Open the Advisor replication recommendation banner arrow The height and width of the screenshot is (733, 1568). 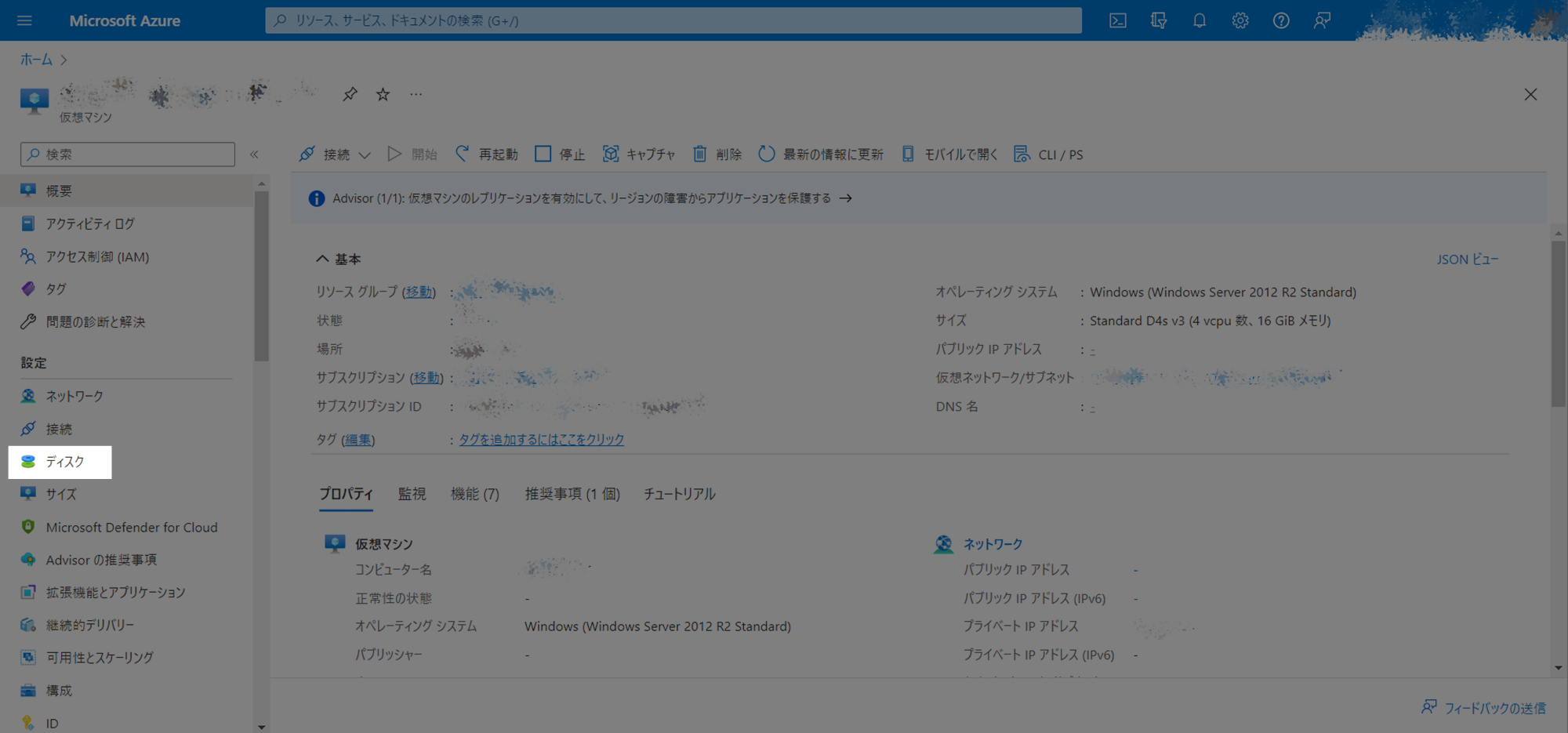pos(845,198)
